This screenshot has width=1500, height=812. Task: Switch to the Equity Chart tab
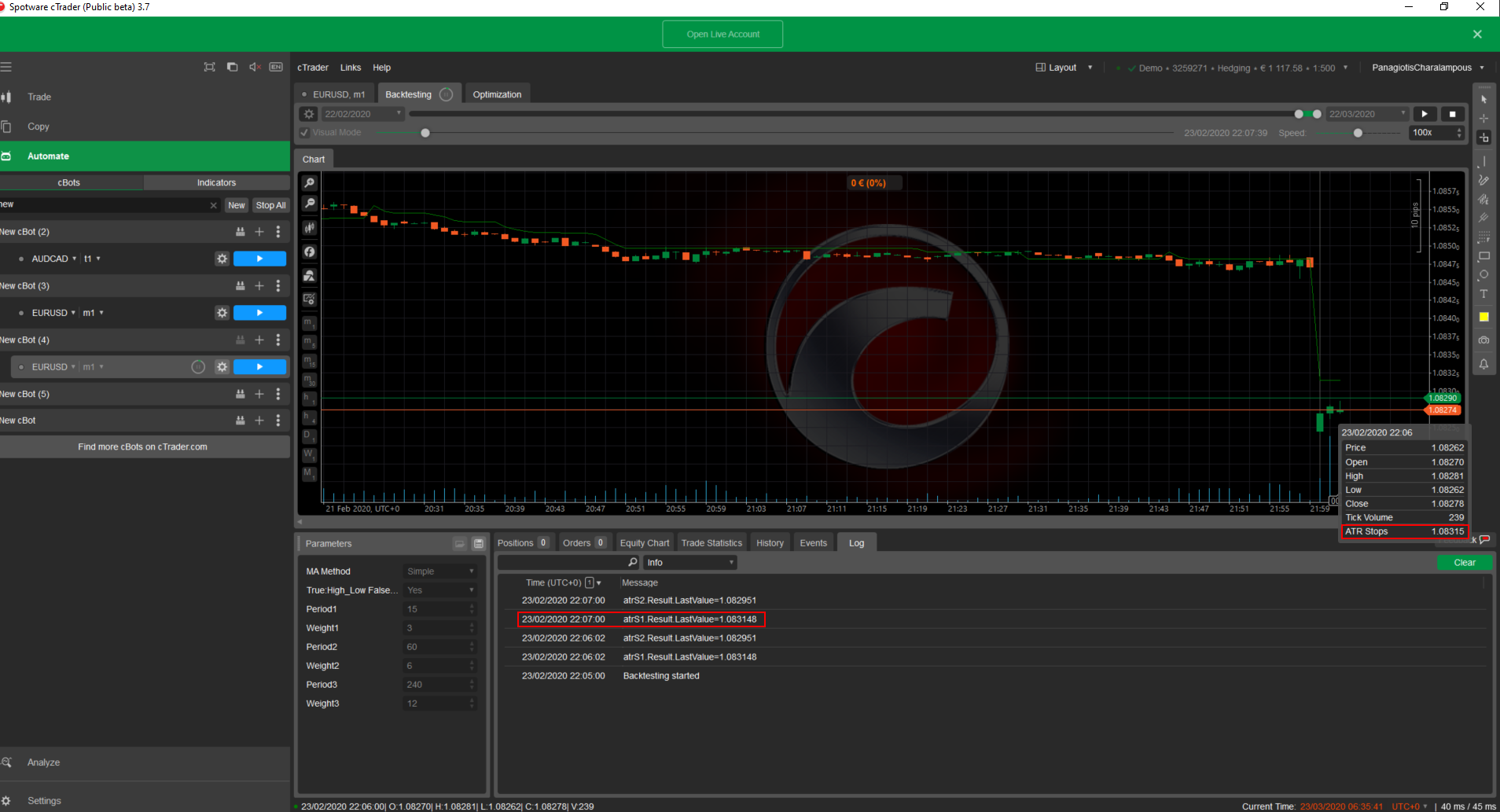(x=645, y=543)
